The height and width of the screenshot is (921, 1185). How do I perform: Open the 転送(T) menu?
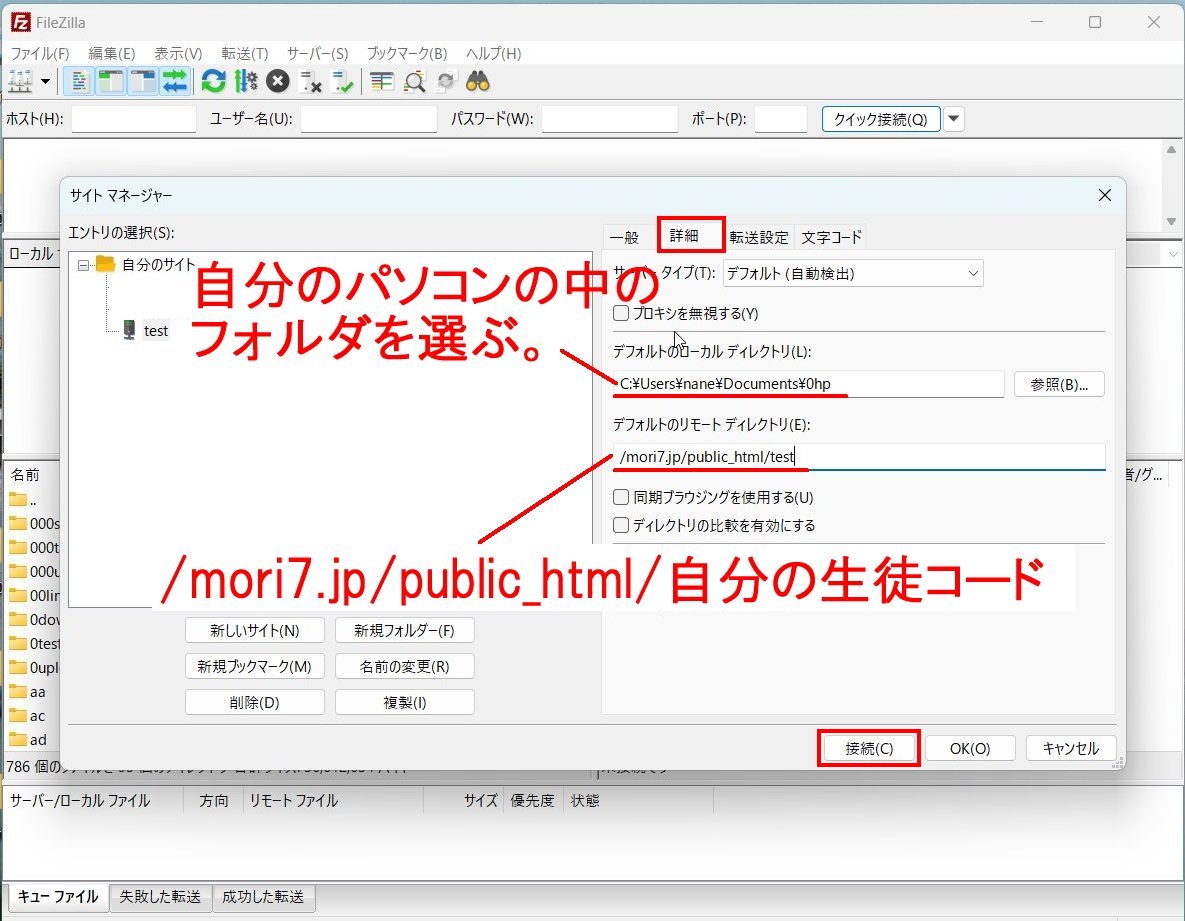(245, 54)
